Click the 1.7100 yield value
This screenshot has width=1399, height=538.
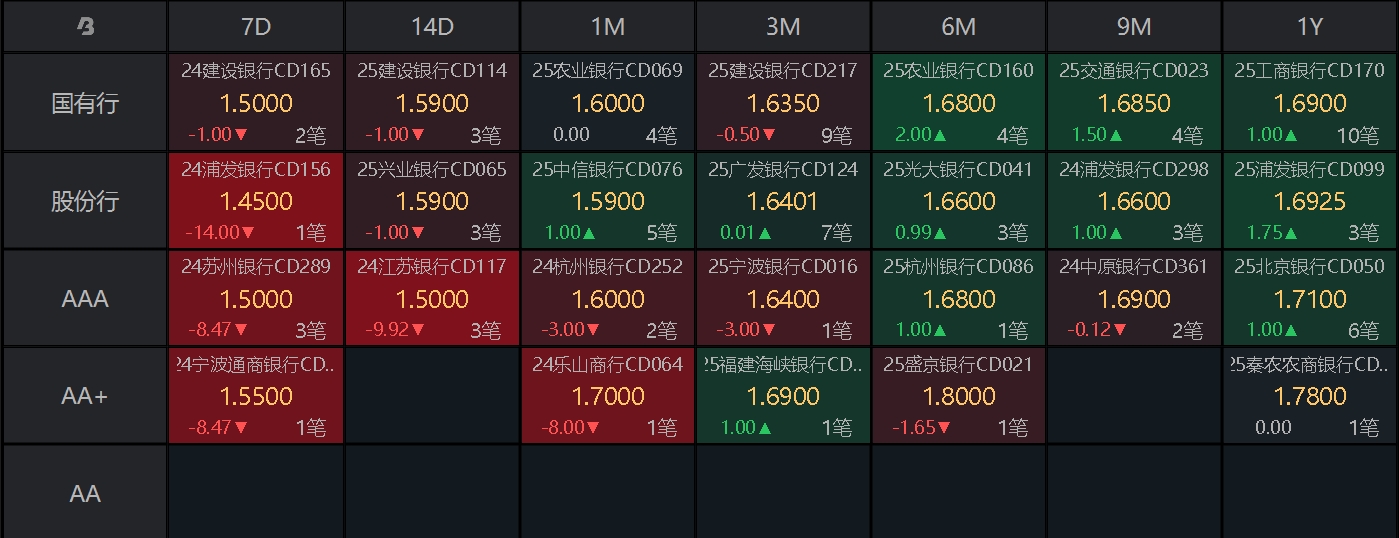[1310, 299]
